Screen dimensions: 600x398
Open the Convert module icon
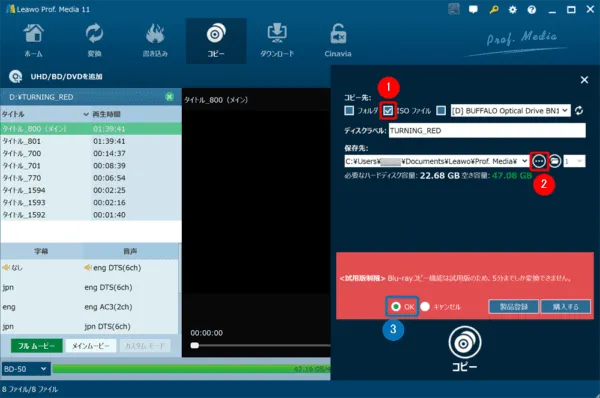tap(94, 33)
